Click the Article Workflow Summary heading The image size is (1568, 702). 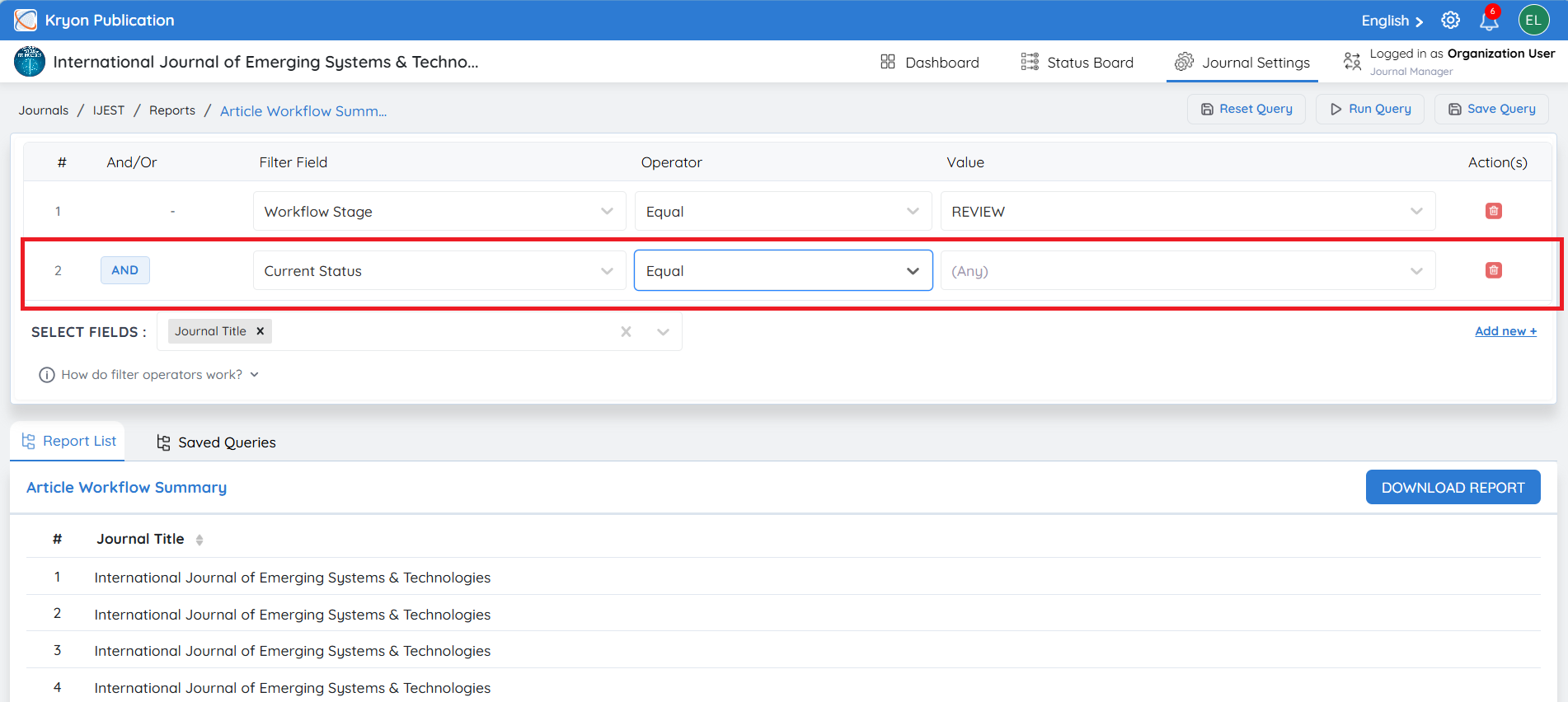(126, 487)
